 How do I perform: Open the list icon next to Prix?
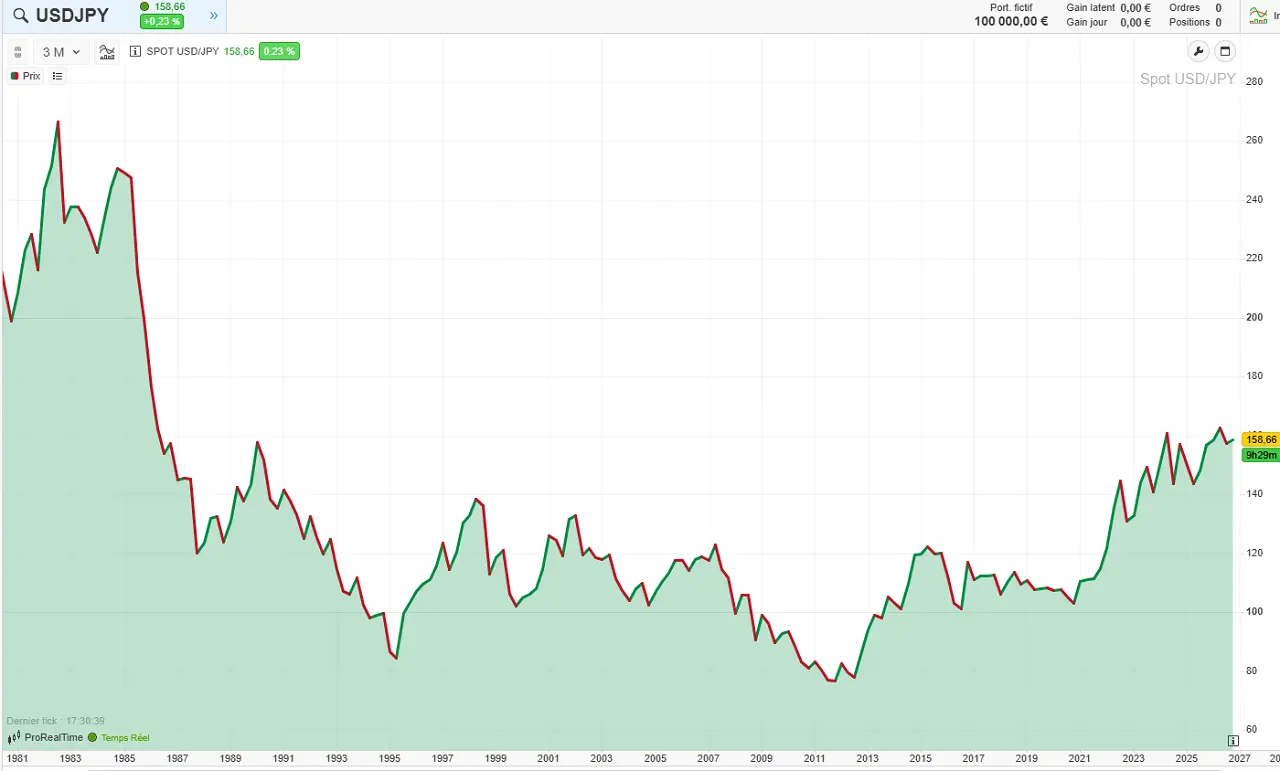[x=57, y=76]
